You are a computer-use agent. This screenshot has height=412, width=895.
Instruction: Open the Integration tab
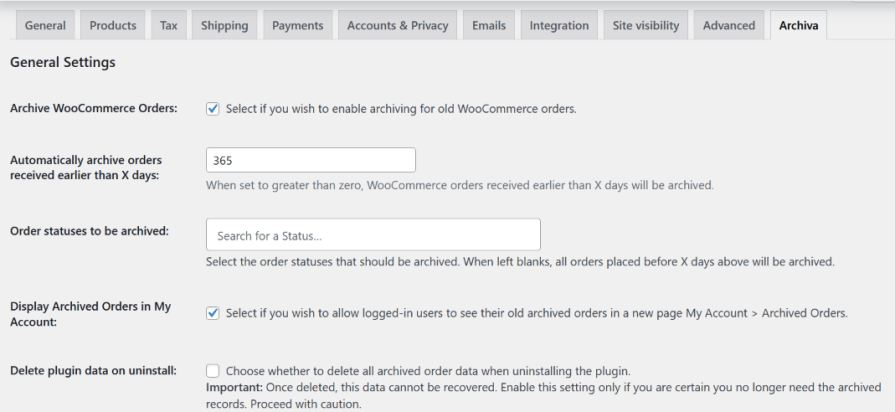click(559, 25)
